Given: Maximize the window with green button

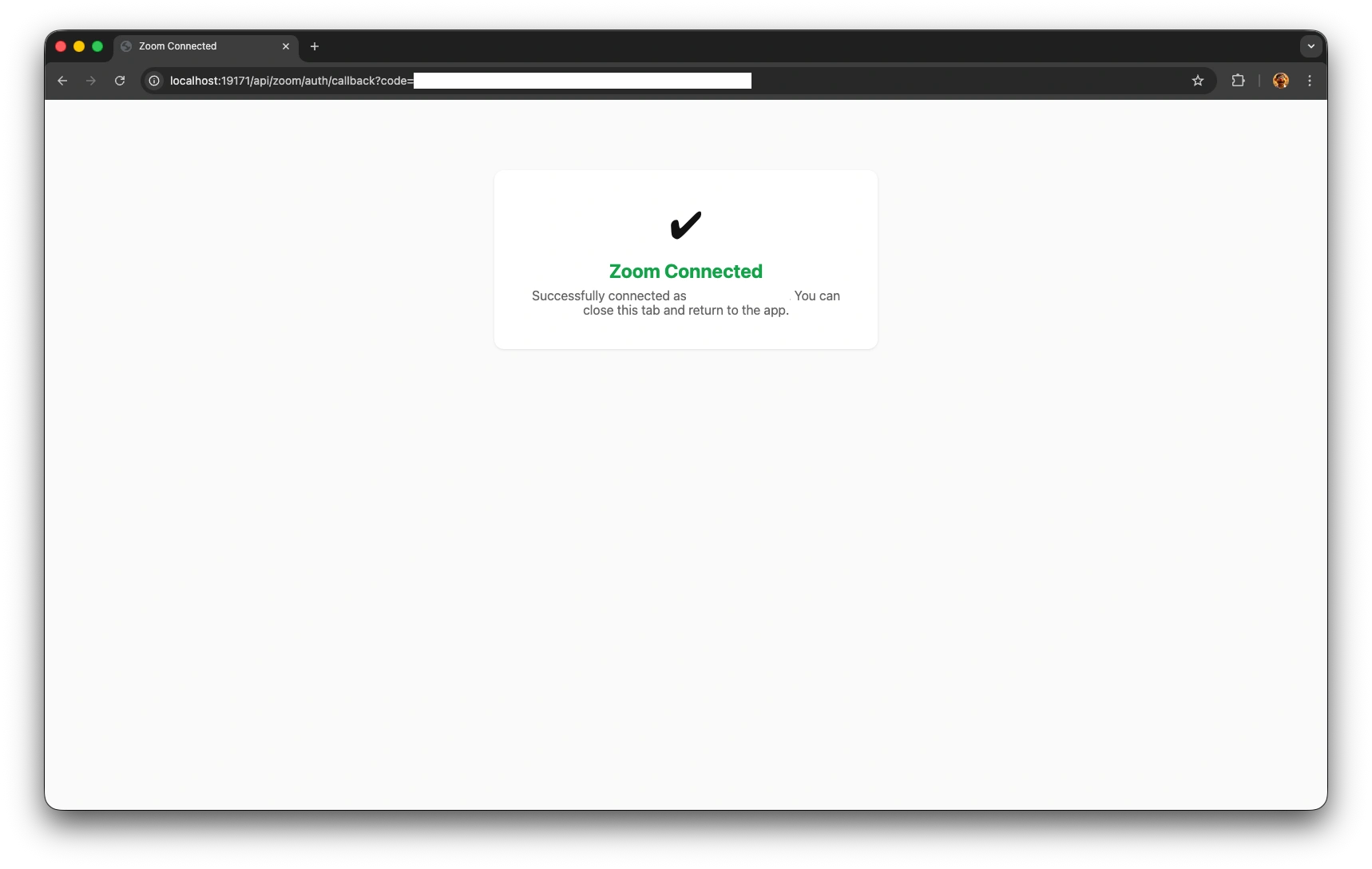Looking at the screenshot, I should pyautogui.click(x=97, y=46).
